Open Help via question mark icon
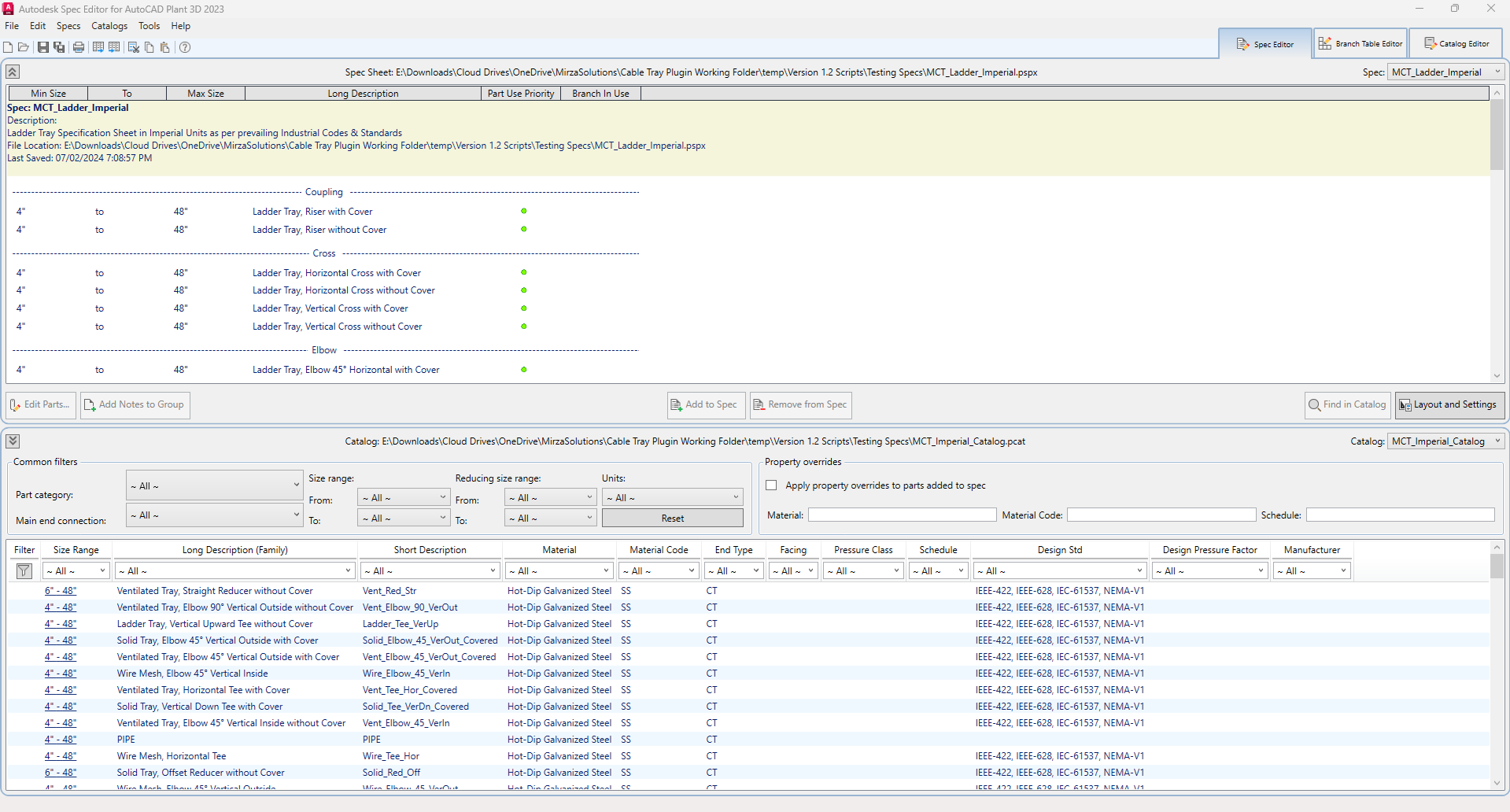Screen dimensions: 1510x812 (x=185, y=47)
